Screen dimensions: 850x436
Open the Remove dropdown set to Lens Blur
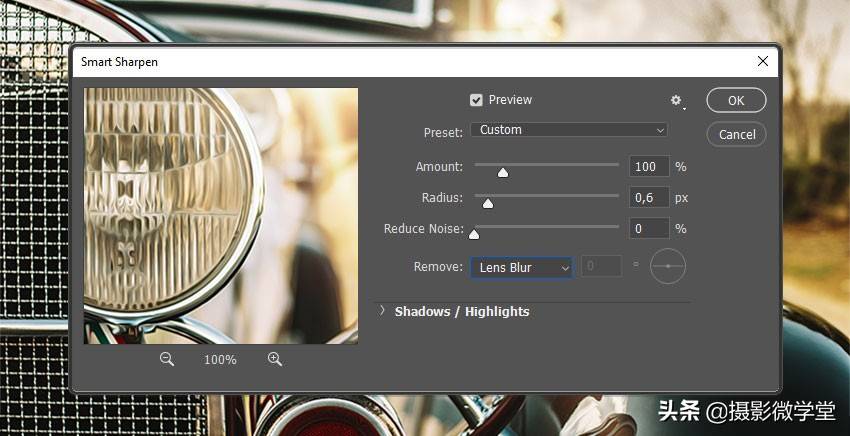[521, 267]
